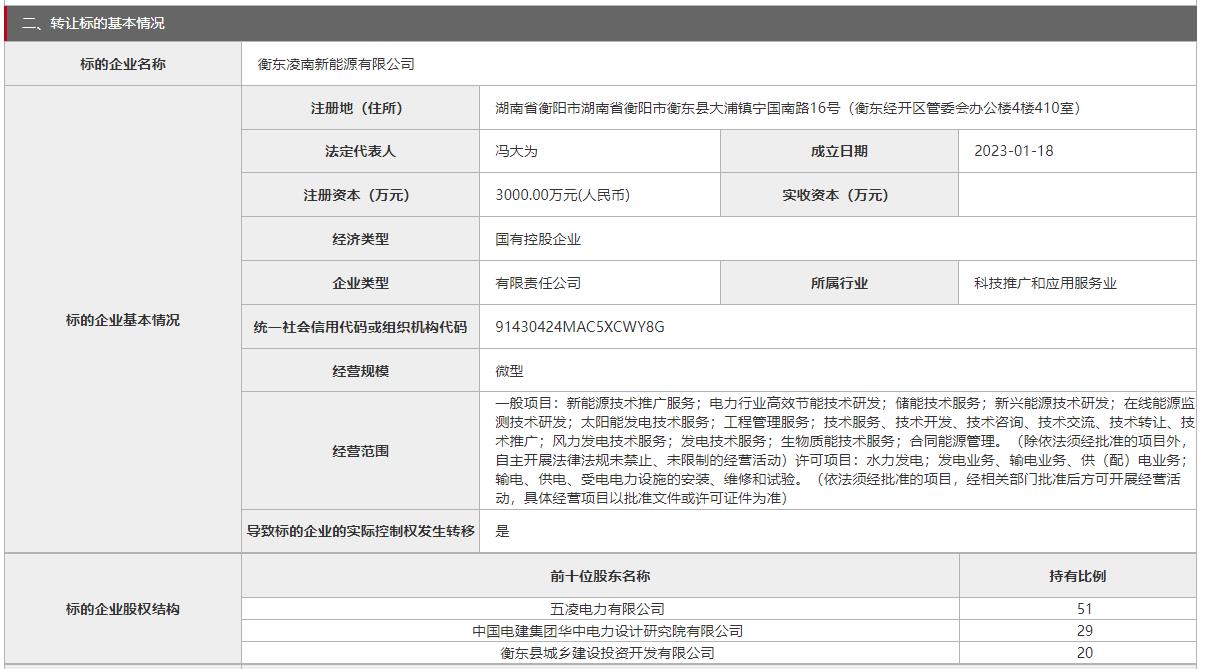Click the empty 实收资本 value cell
Screen dimensions: 1205x669
pos(1076,196)
